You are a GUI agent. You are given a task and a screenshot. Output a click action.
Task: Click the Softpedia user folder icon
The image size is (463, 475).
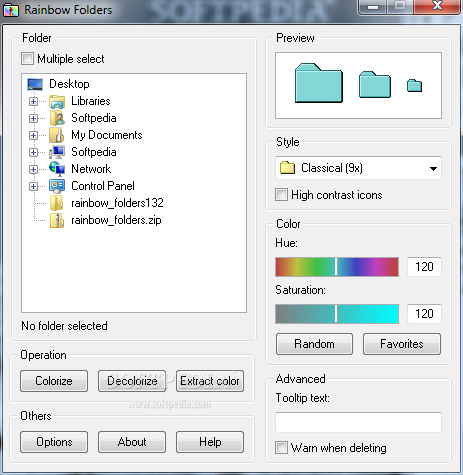click(x=57, y=118)
